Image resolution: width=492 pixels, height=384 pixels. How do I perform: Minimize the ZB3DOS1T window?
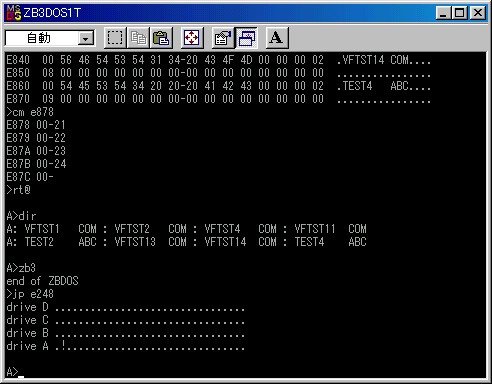(444, 13)
